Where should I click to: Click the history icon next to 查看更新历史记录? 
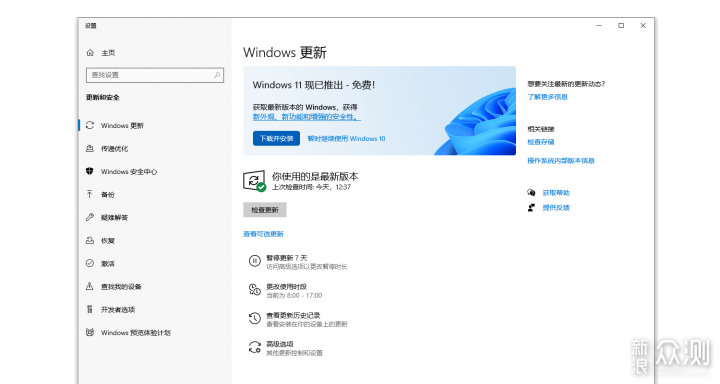point(255,318)
